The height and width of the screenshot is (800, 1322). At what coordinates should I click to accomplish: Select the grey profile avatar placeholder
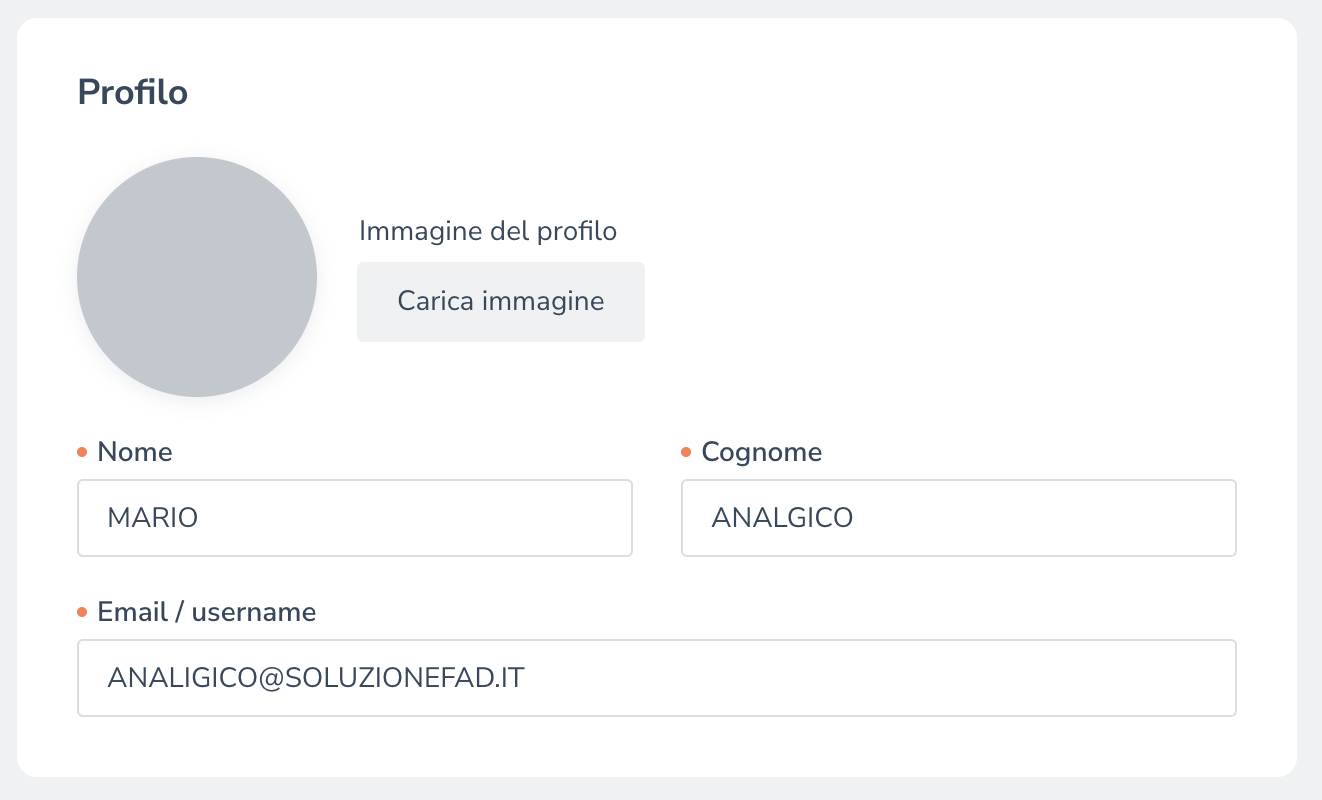coord(197,277)
